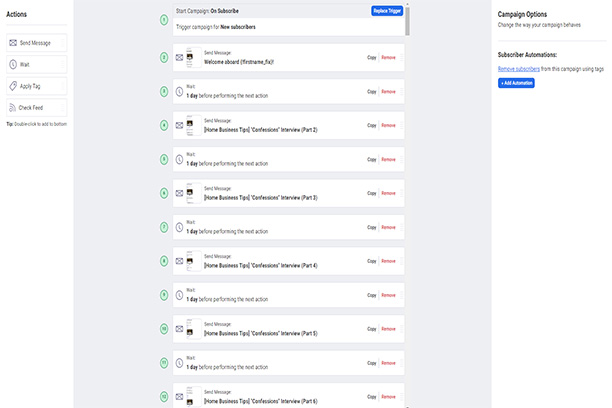
Task: Click the step 1 number circle
Action: tap(164, 19)
